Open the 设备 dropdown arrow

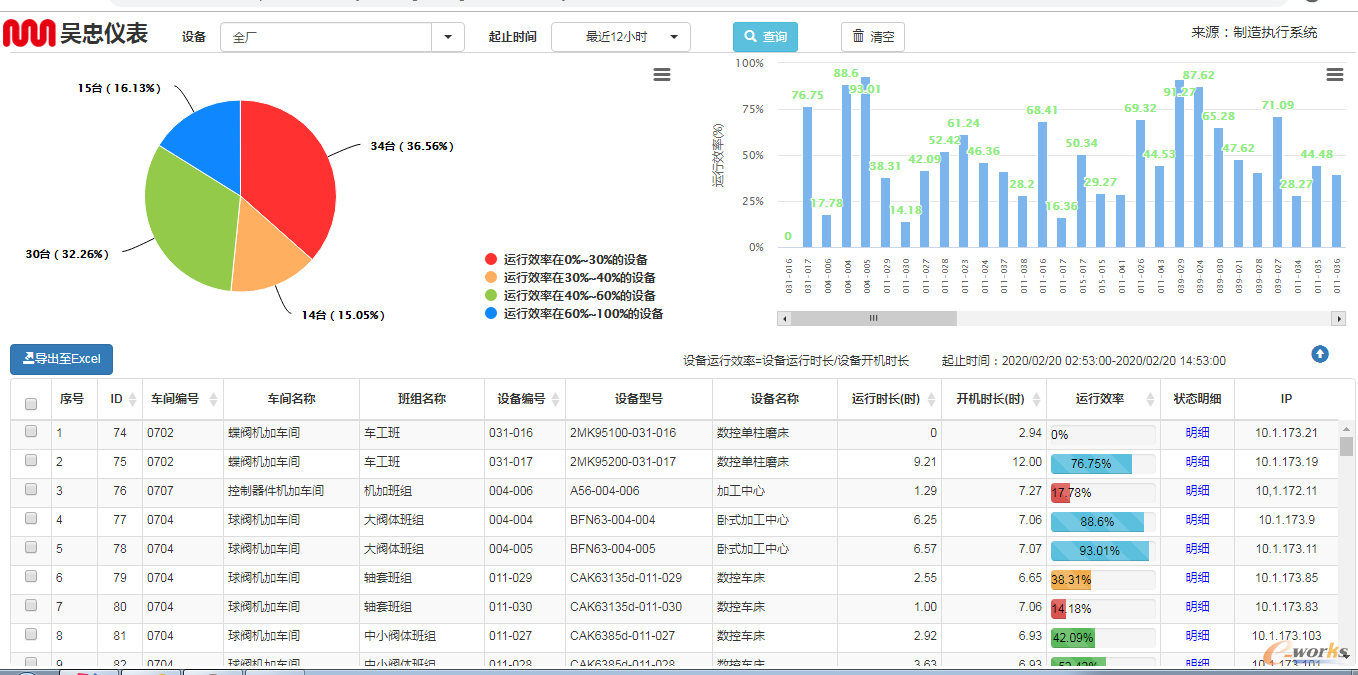pos(447,37)
